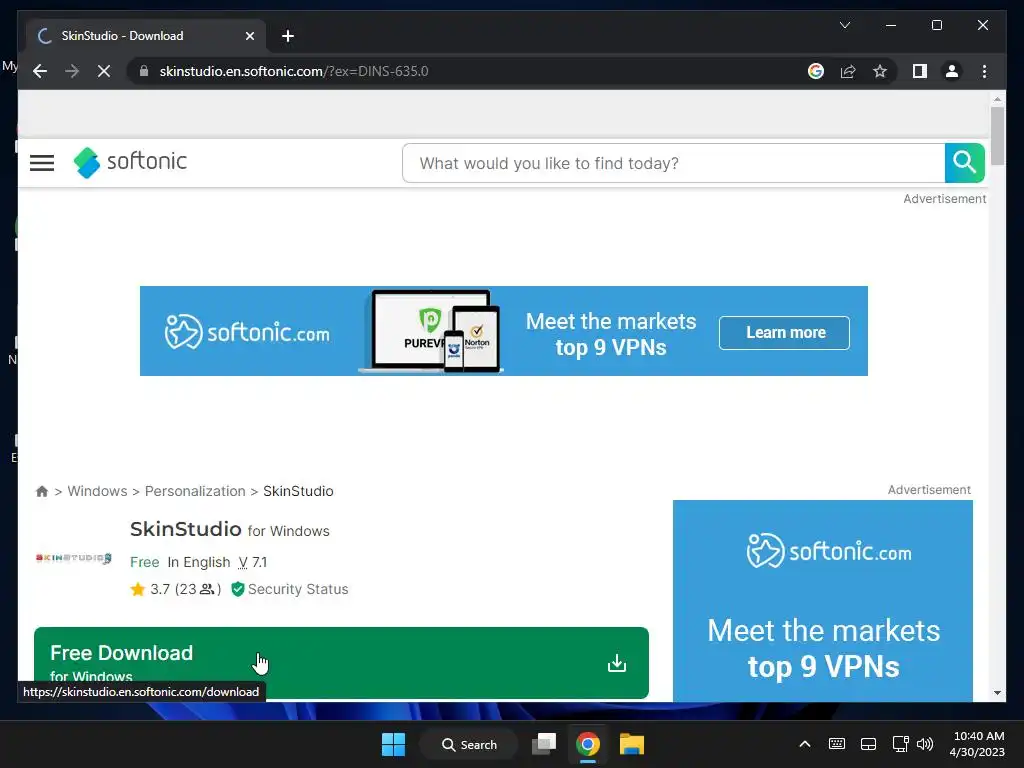Click Meet the markets top 9 VPNs banner text
This screenshot has height=768, width=1024.
(611, 334)
